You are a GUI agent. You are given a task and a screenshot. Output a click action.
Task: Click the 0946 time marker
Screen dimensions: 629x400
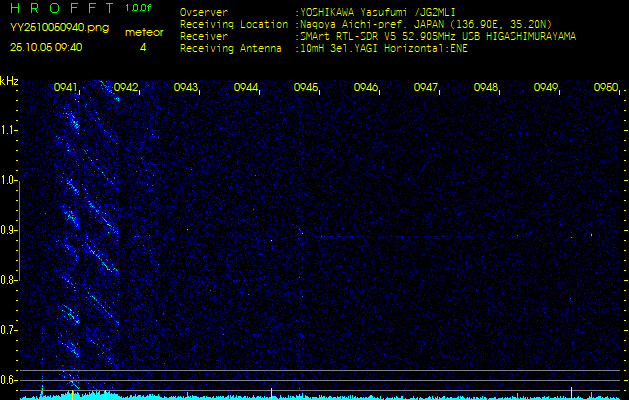click(365, 87)
